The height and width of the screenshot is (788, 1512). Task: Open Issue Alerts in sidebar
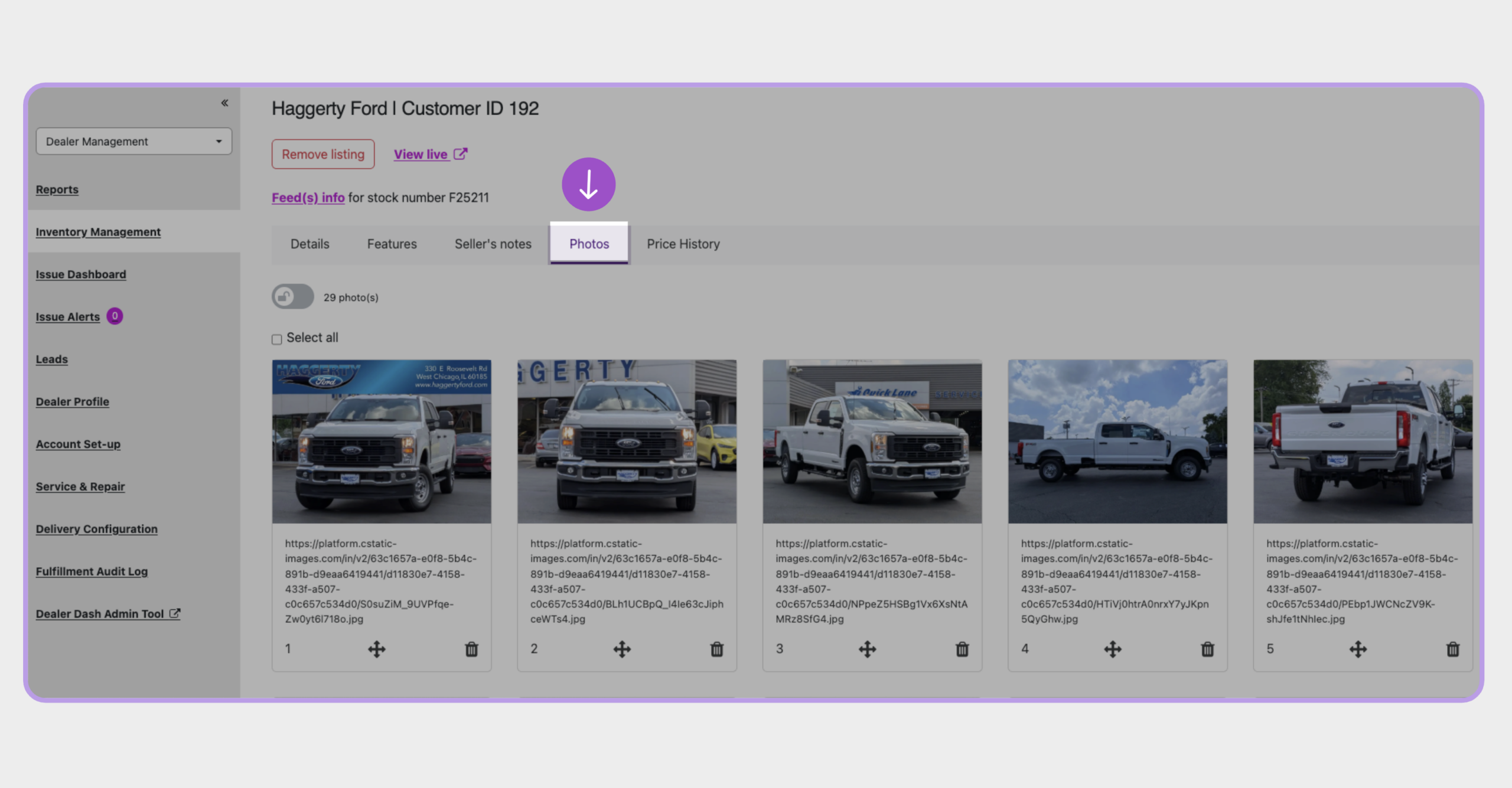(68, 317)
